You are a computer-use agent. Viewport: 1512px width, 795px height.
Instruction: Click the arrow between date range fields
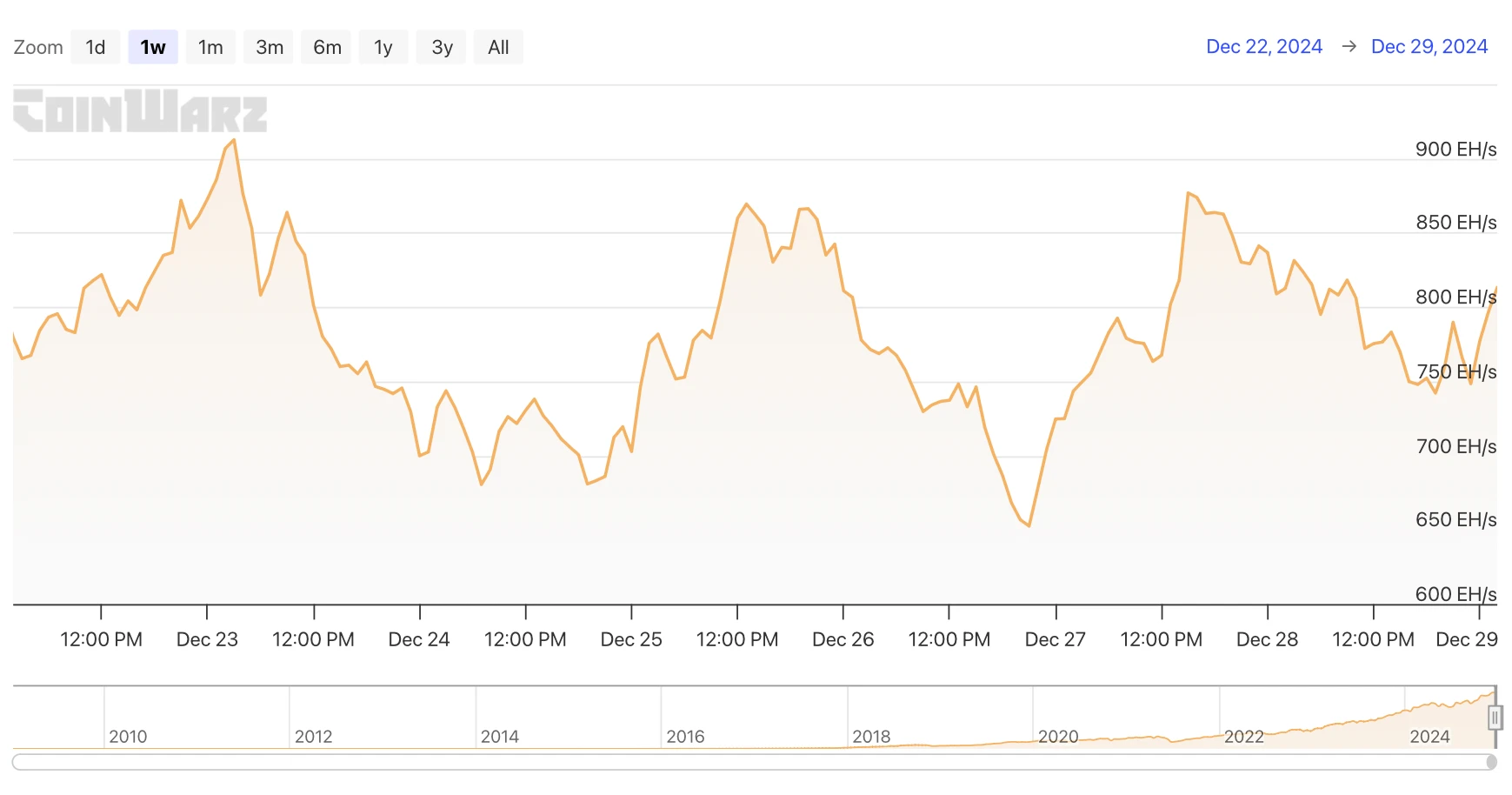(1349, 47)
